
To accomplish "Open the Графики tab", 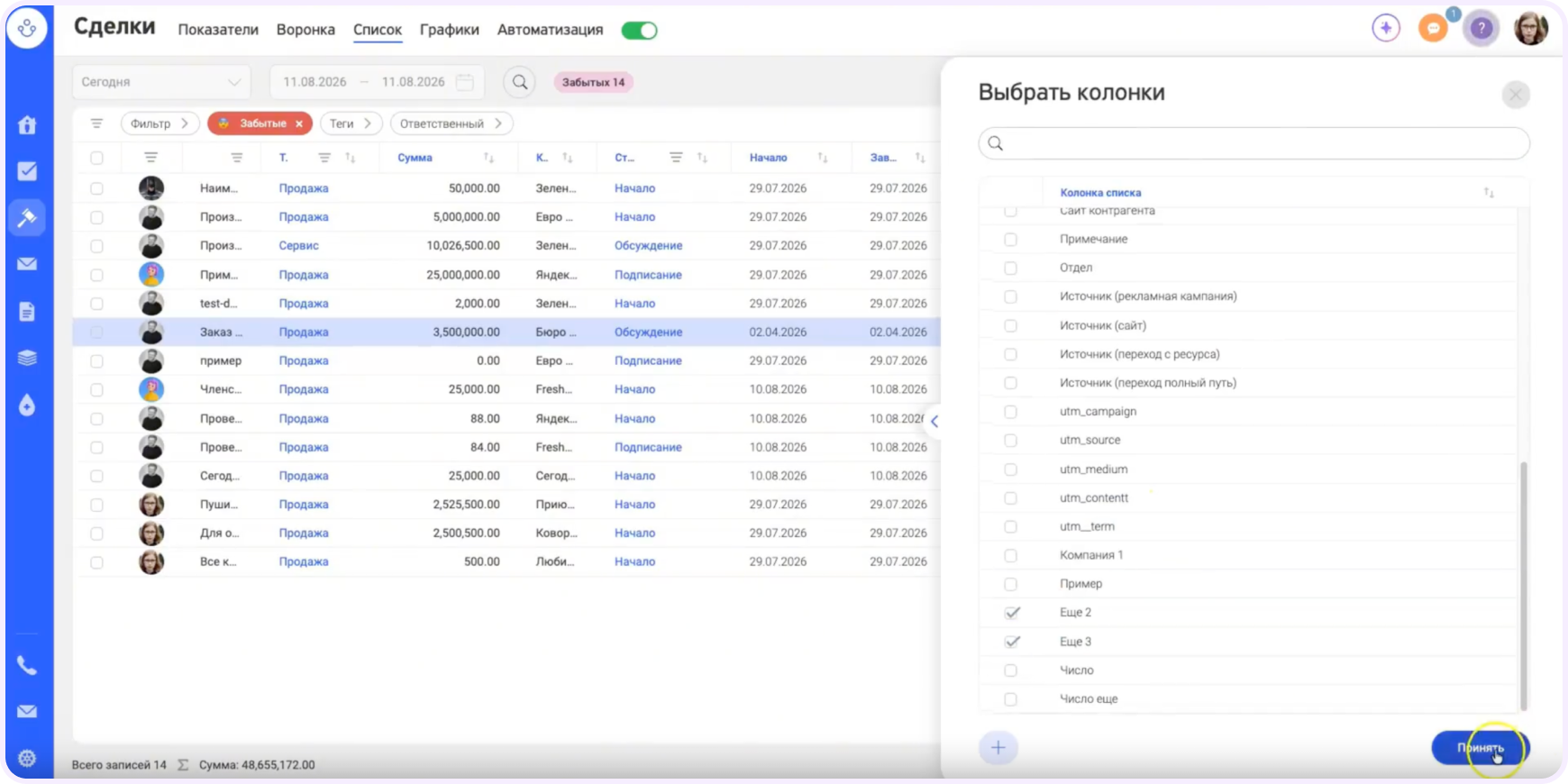I will [x=450, y=30].
